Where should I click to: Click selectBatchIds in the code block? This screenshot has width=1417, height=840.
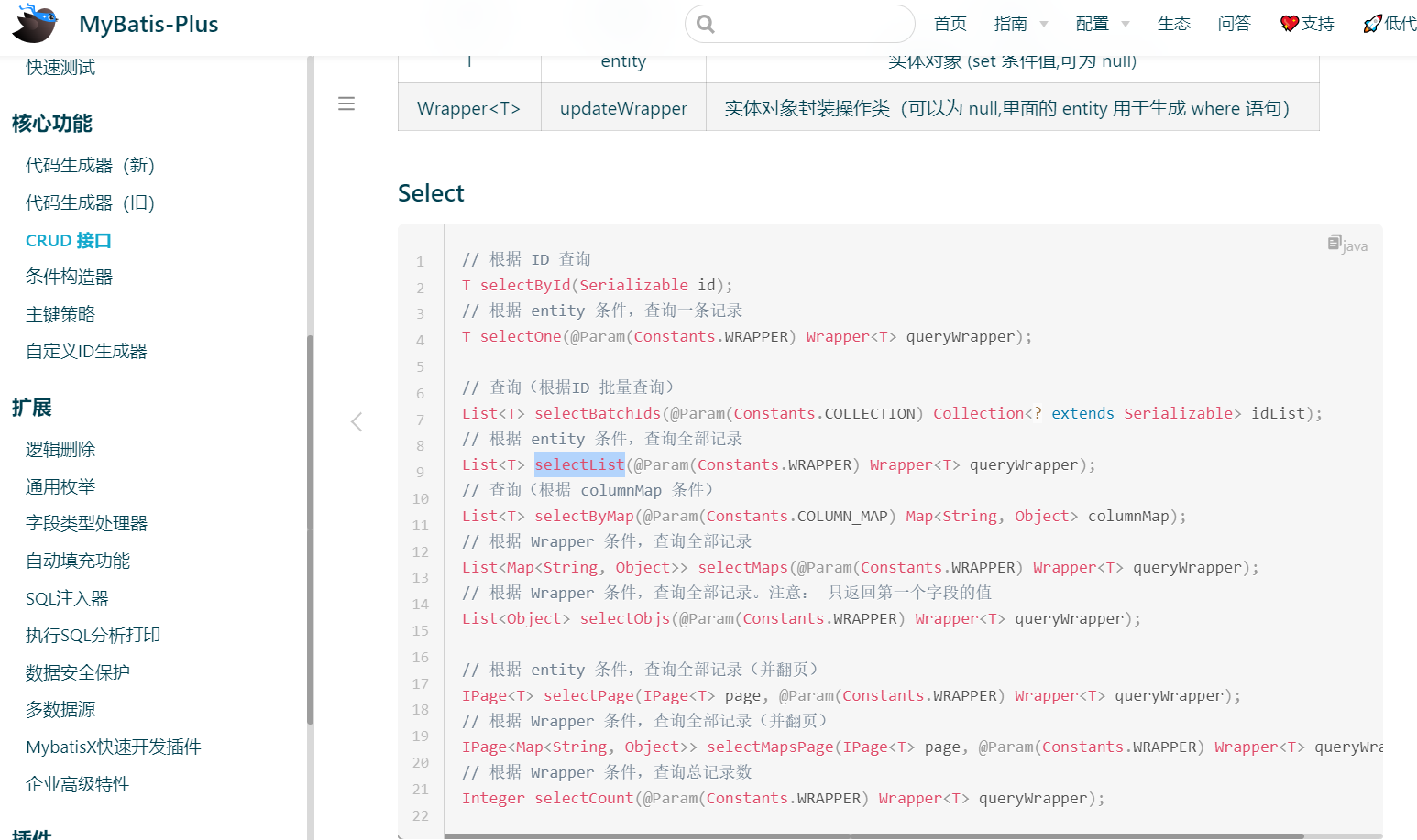[598, 413]
